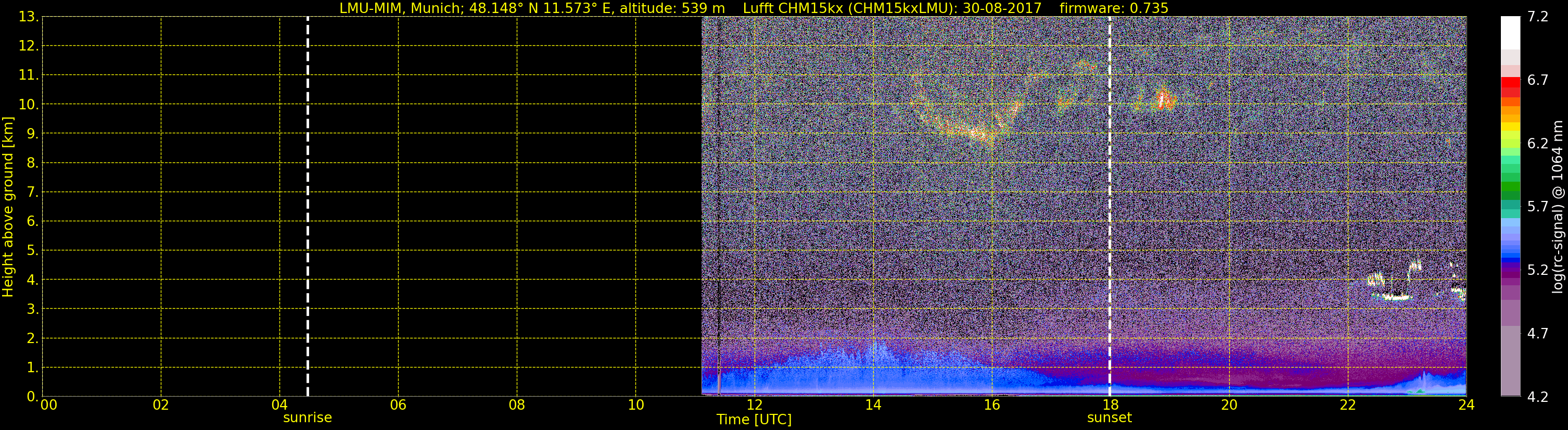Click the colorbar tick value 6.7
Viewport: 1568px width, 430px height.
click(1538, 80)
